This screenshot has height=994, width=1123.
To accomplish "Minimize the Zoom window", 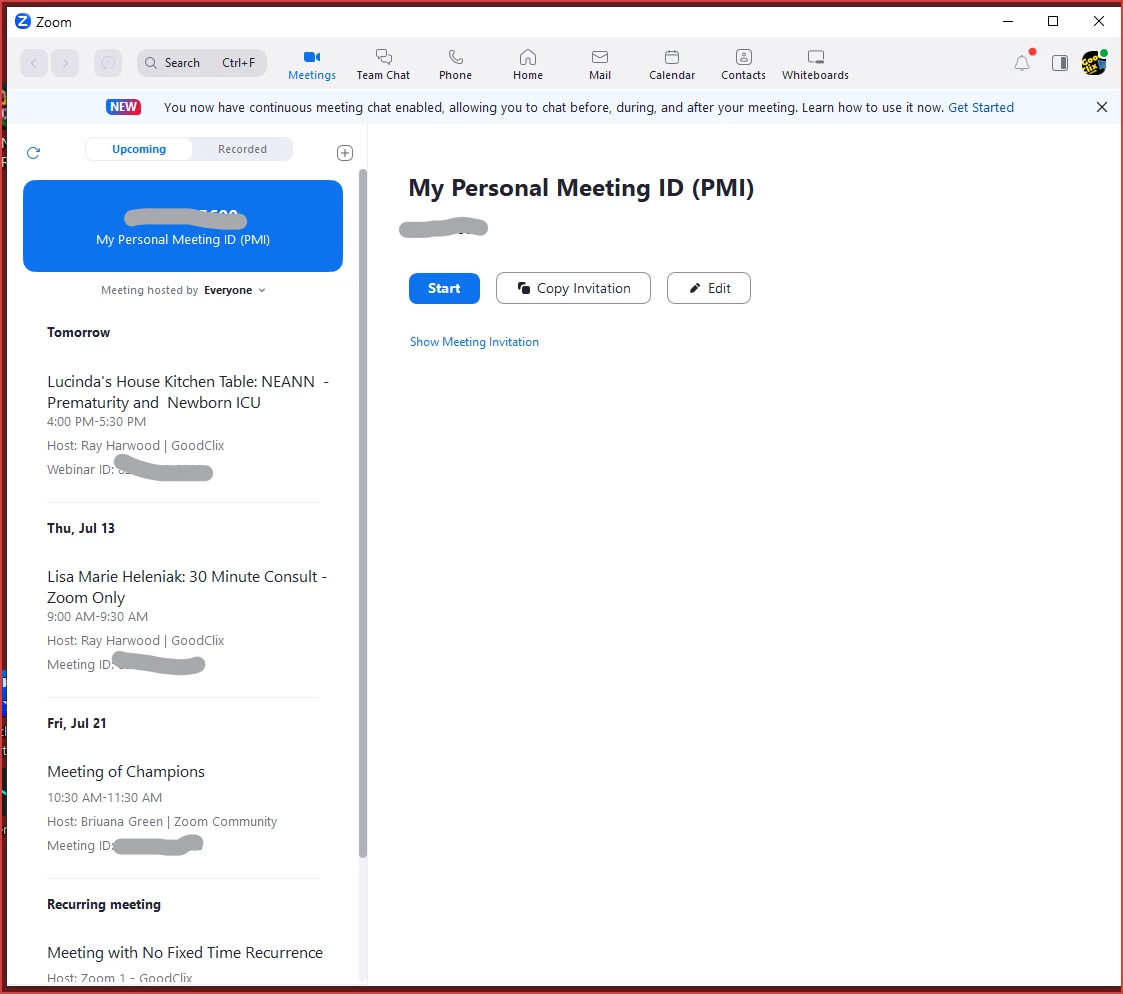I will click(1008, 21).
